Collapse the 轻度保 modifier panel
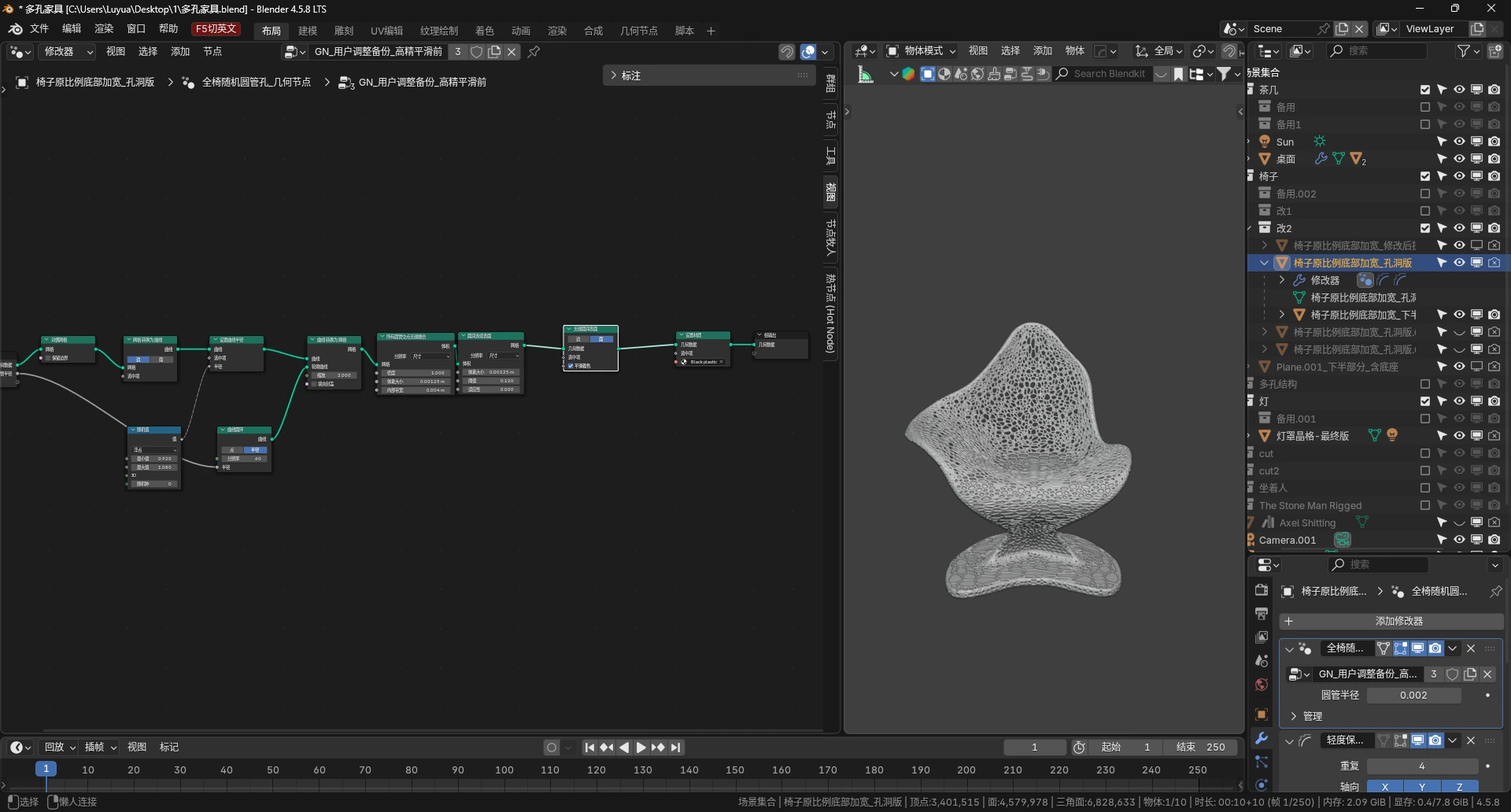Image resolution: width=1511 pixels, height=812 pixels. coord(1289,740)
